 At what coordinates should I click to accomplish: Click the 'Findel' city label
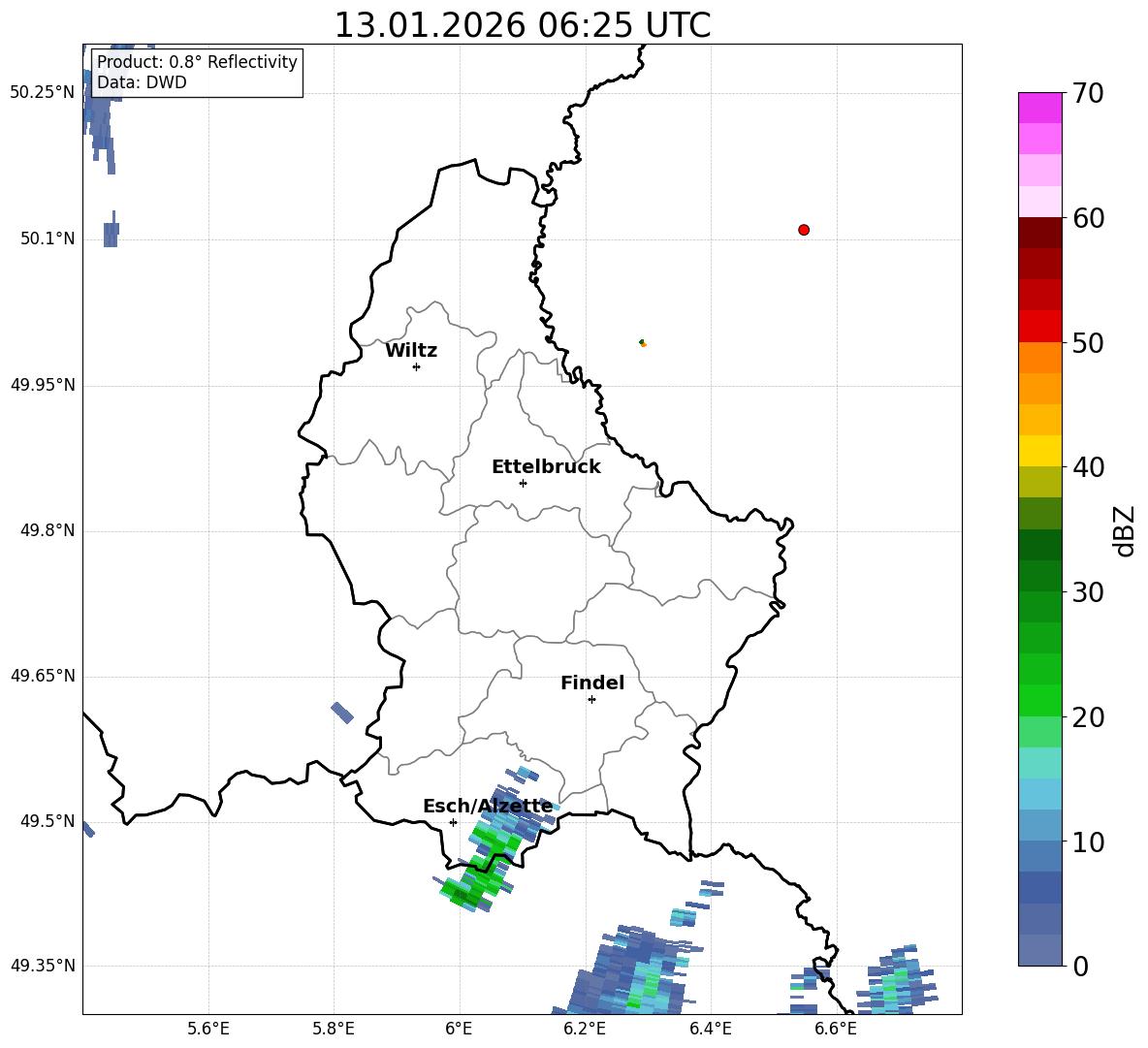[x=592, y=683]
